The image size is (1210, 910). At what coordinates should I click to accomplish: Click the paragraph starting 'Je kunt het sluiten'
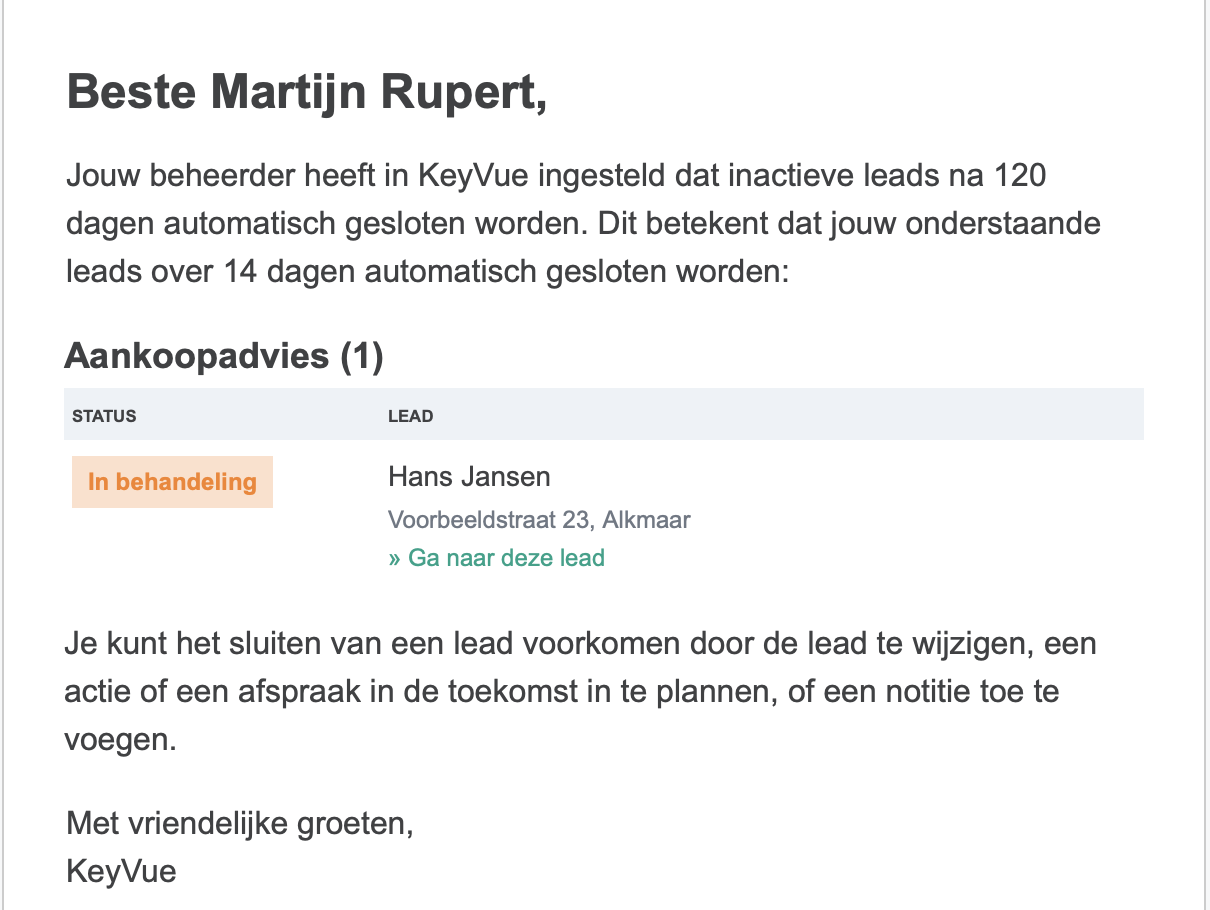(581, 692)
